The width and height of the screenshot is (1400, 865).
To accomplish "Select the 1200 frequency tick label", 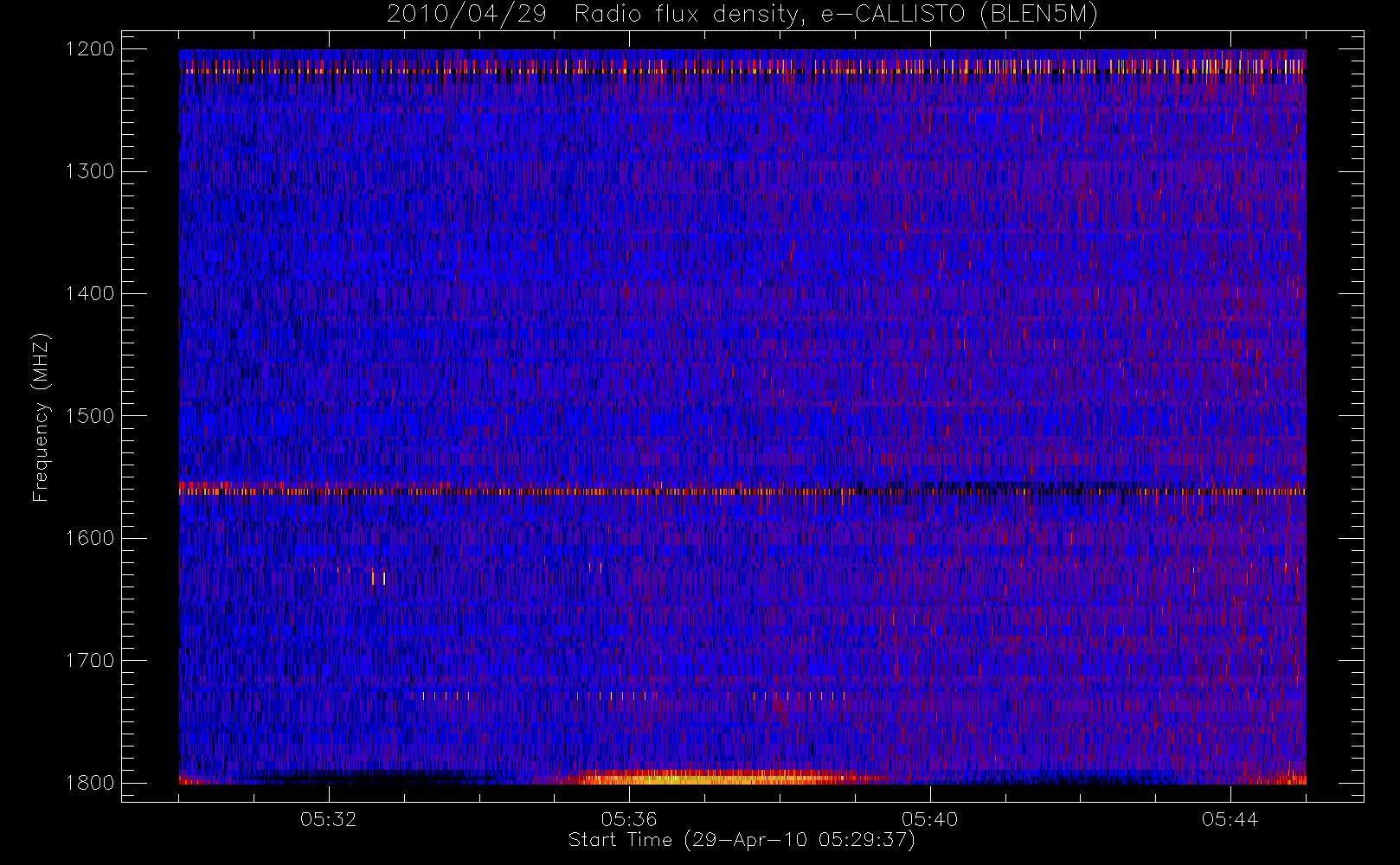I will [90, 49].
